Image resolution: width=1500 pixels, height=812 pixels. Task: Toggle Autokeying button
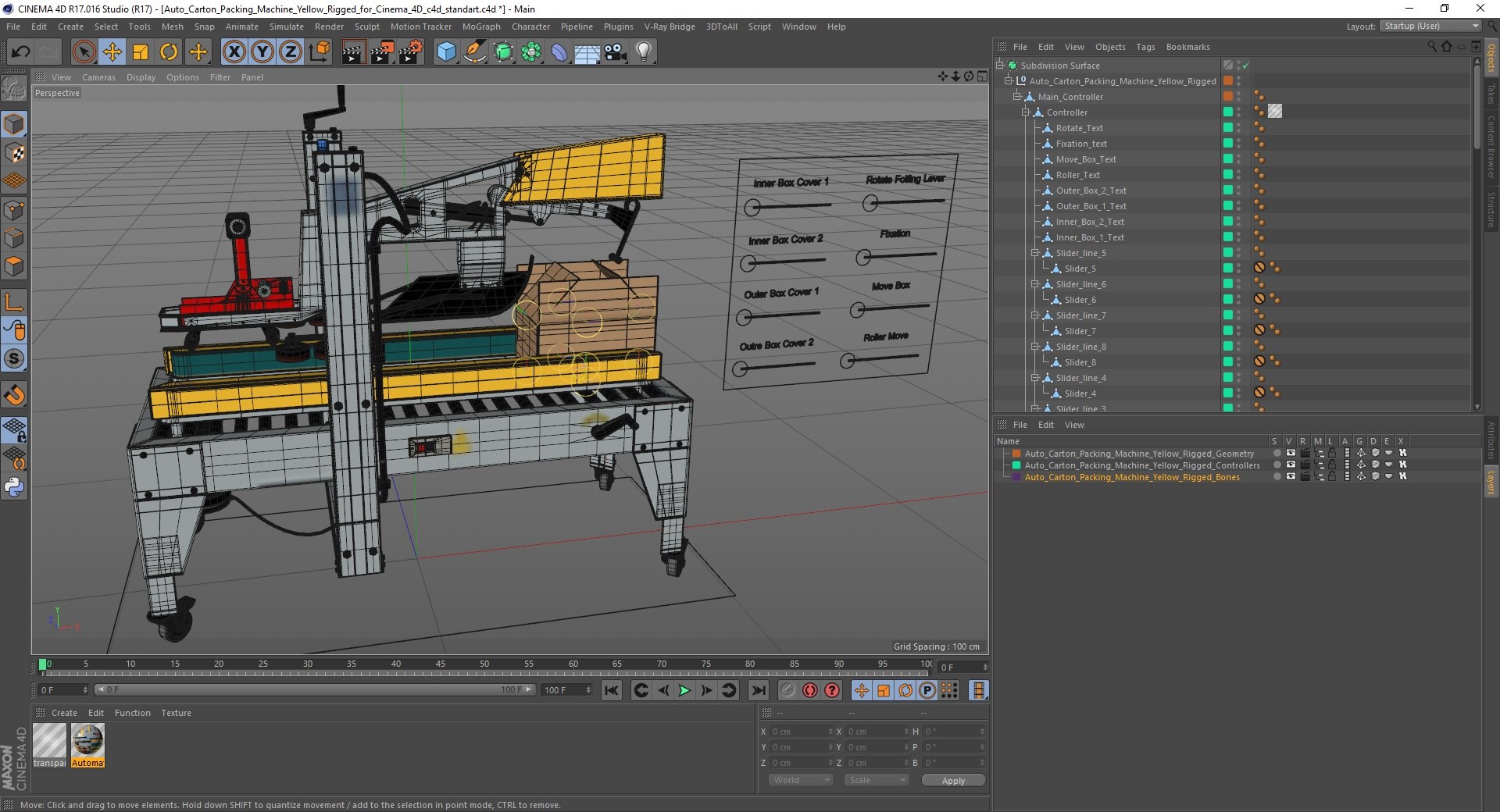coord(810,690)
